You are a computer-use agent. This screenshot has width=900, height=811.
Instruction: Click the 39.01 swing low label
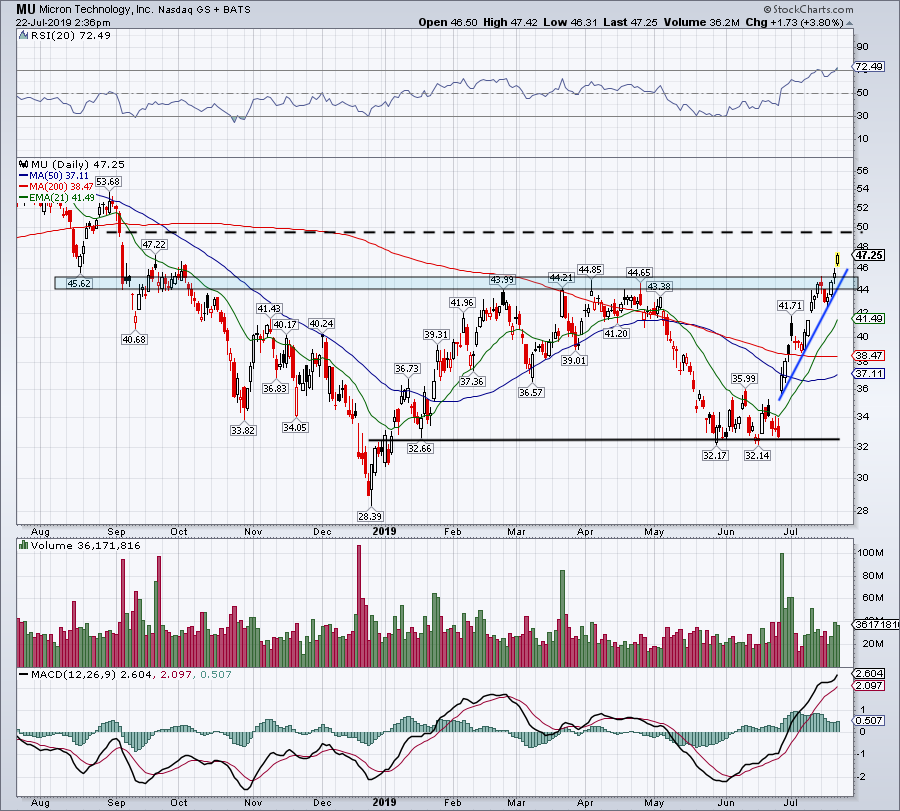(574, 360)
